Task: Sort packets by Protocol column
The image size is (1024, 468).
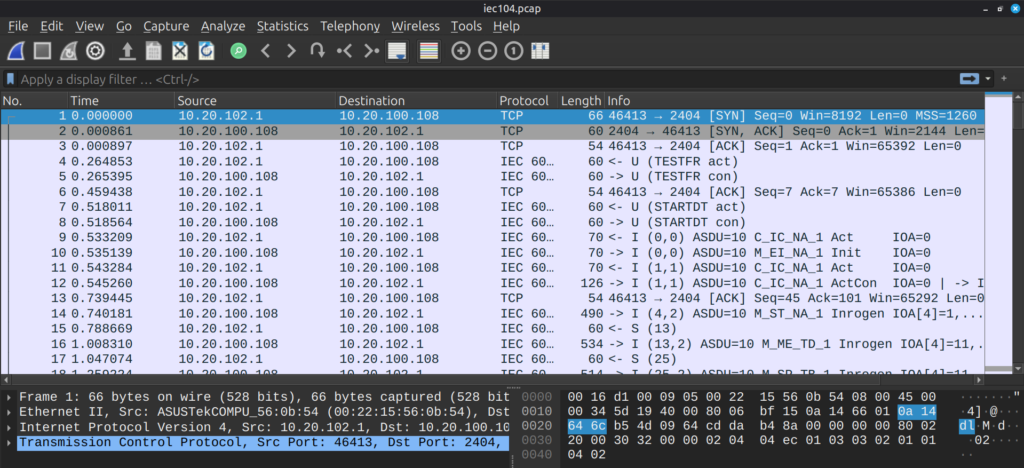Action: 526,101
